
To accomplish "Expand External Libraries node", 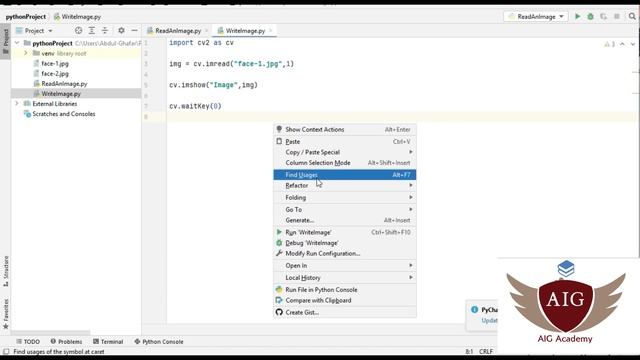I will point(17,104).
